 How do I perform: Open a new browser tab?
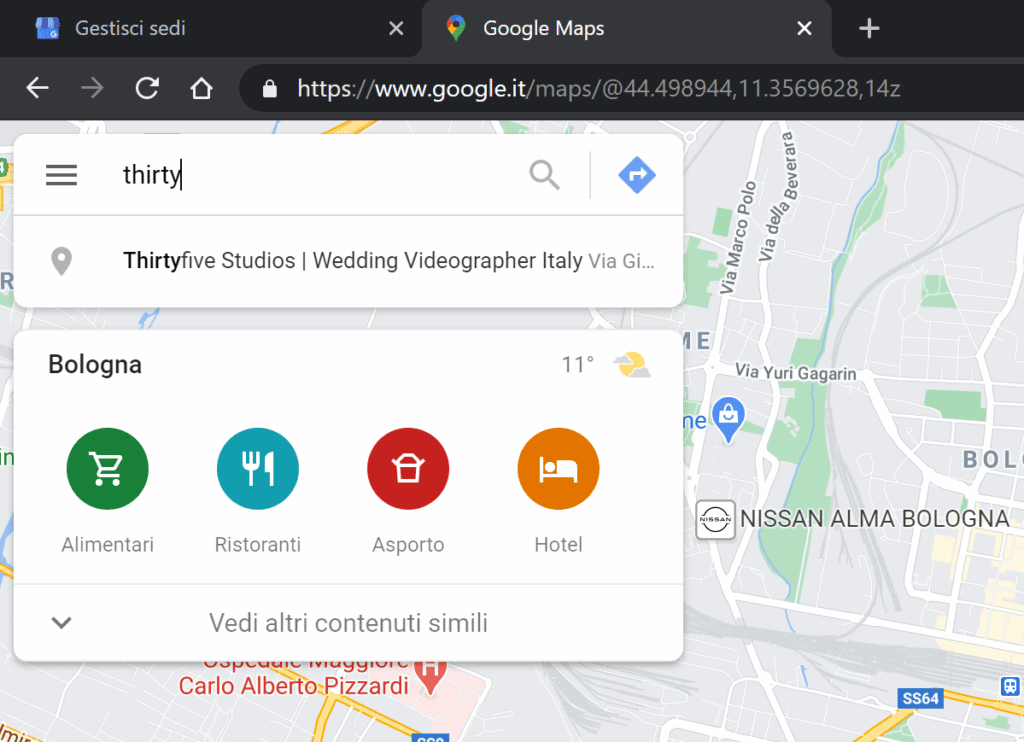[x=869, y=28]
